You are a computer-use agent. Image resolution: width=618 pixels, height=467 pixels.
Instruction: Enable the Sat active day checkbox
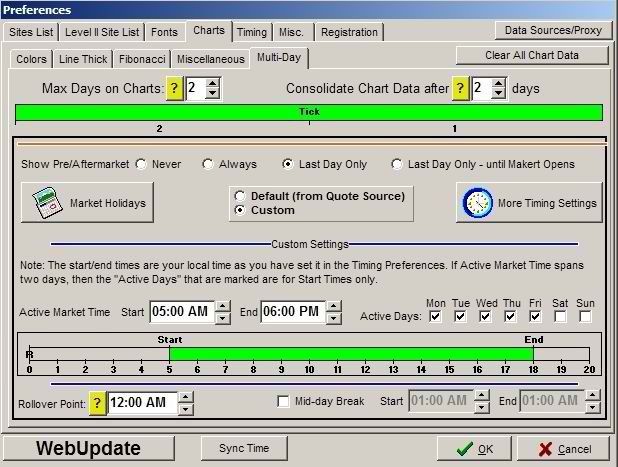pos(561,316)
